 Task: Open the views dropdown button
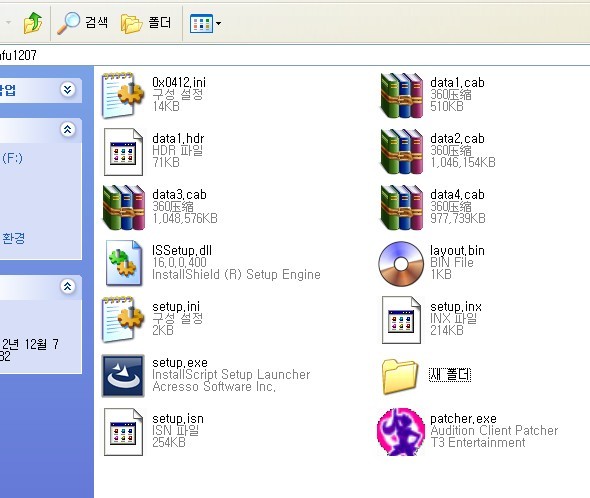[205, 23]
